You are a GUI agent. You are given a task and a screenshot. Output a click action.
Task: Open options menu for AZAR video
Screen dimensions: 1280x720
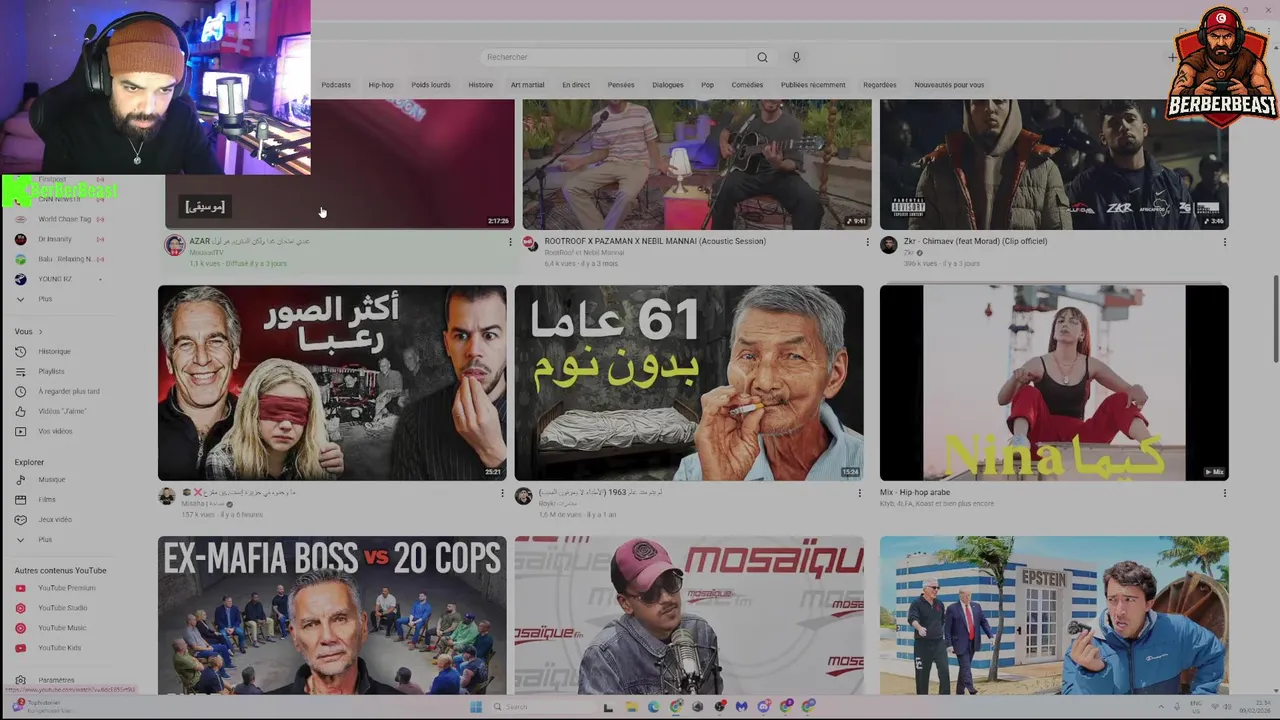tap(510, 242)
